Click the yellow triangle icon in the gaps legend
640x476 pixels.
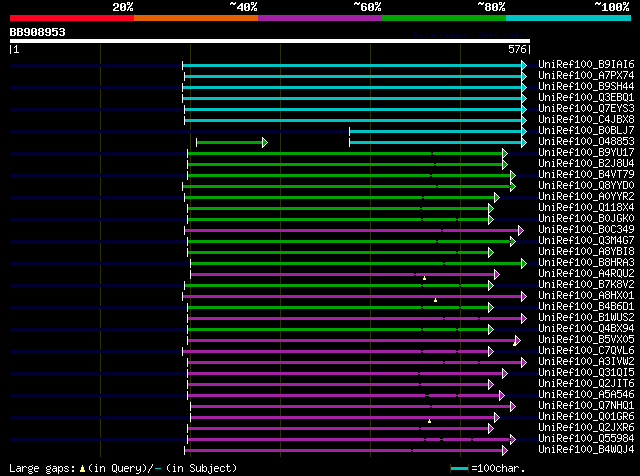coord(82,469)
